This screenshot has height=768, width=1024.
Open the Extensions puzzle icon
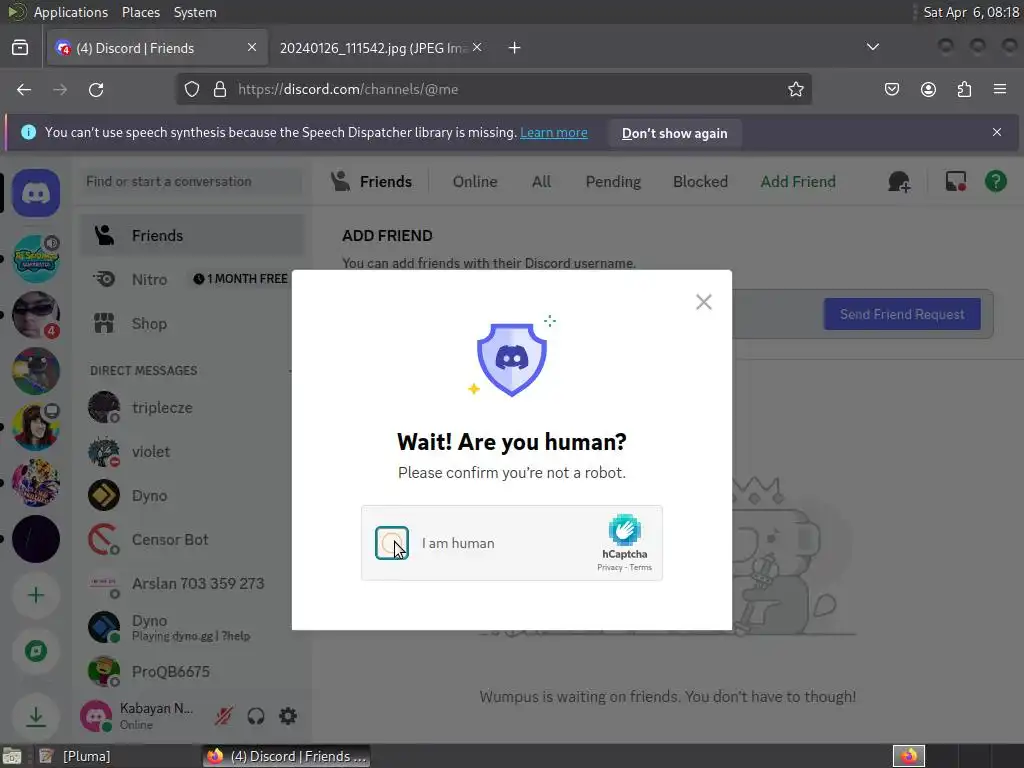pos(964,89)
